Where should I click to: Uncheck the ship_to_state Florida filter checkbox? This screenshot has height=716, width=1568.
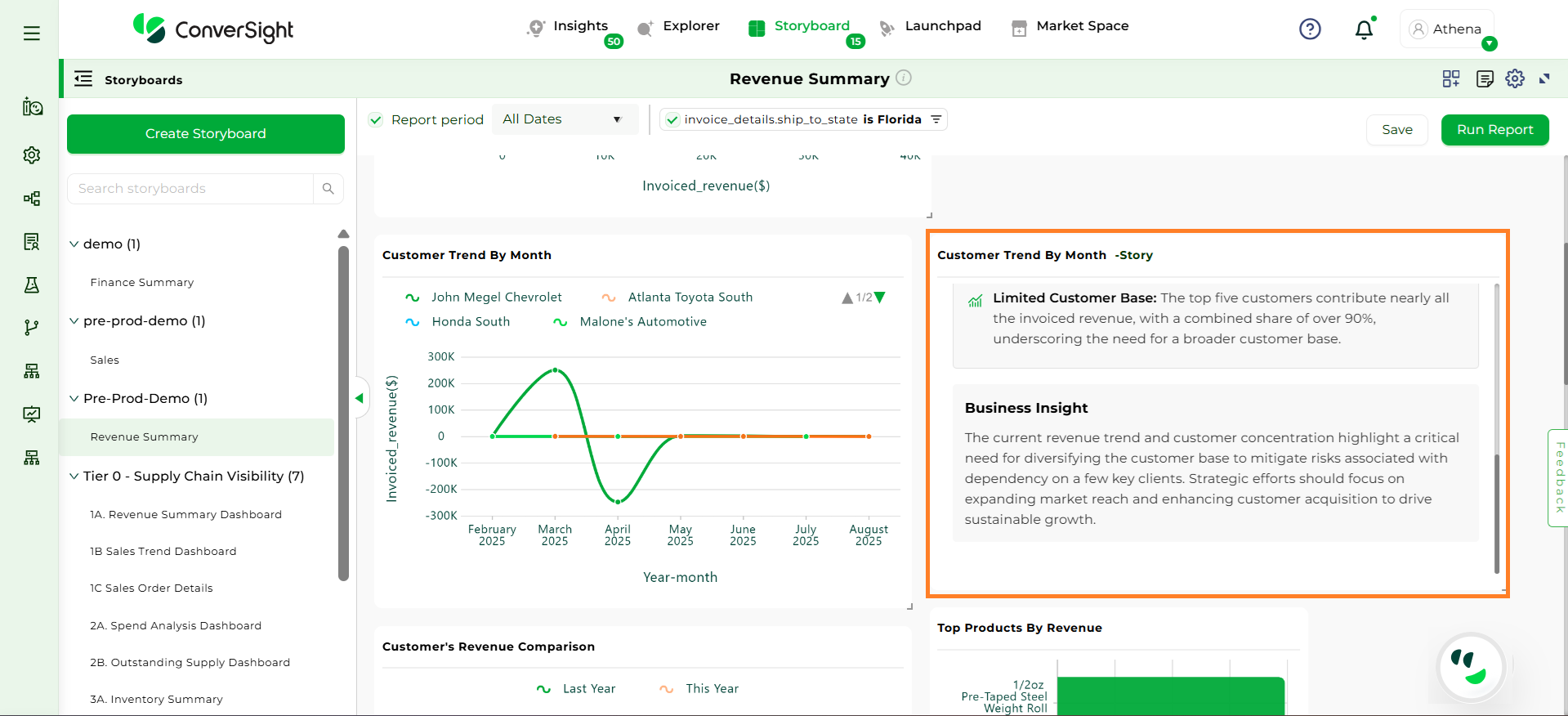click(x=672, y=120)
